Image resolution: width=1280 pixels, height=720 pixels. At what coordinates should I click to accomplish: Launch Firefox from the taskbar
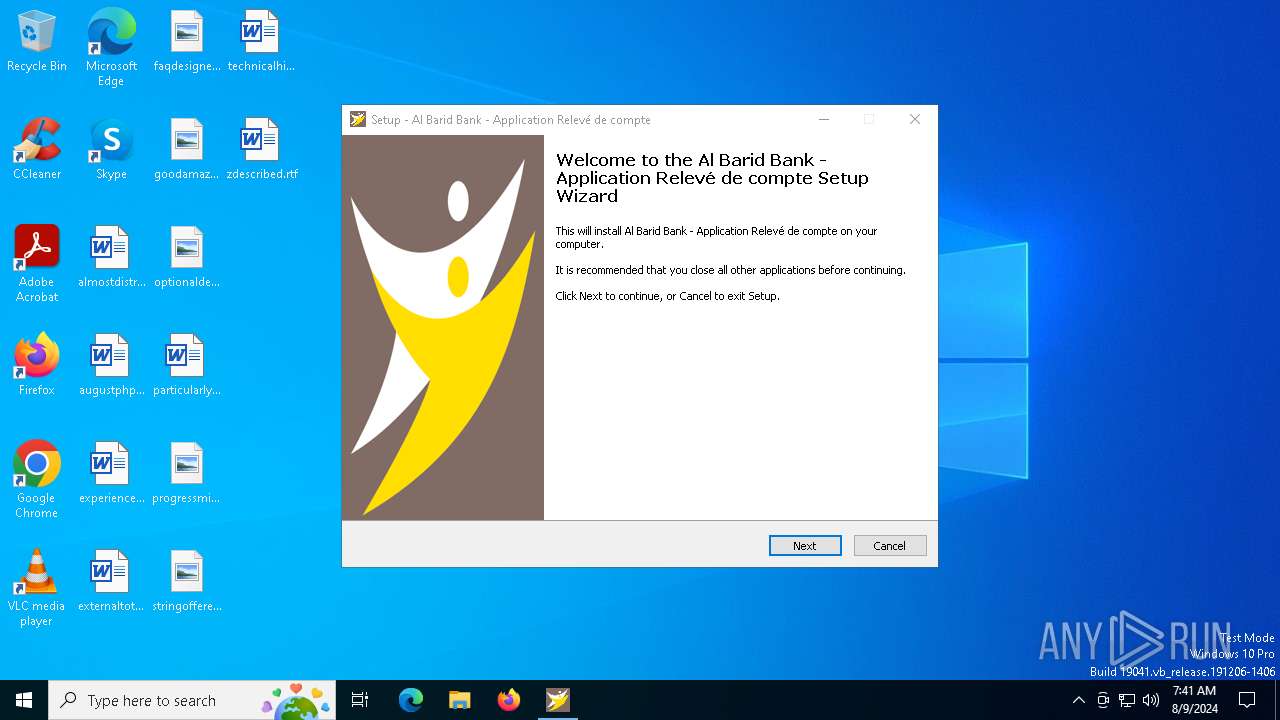(x=509, y=700)
